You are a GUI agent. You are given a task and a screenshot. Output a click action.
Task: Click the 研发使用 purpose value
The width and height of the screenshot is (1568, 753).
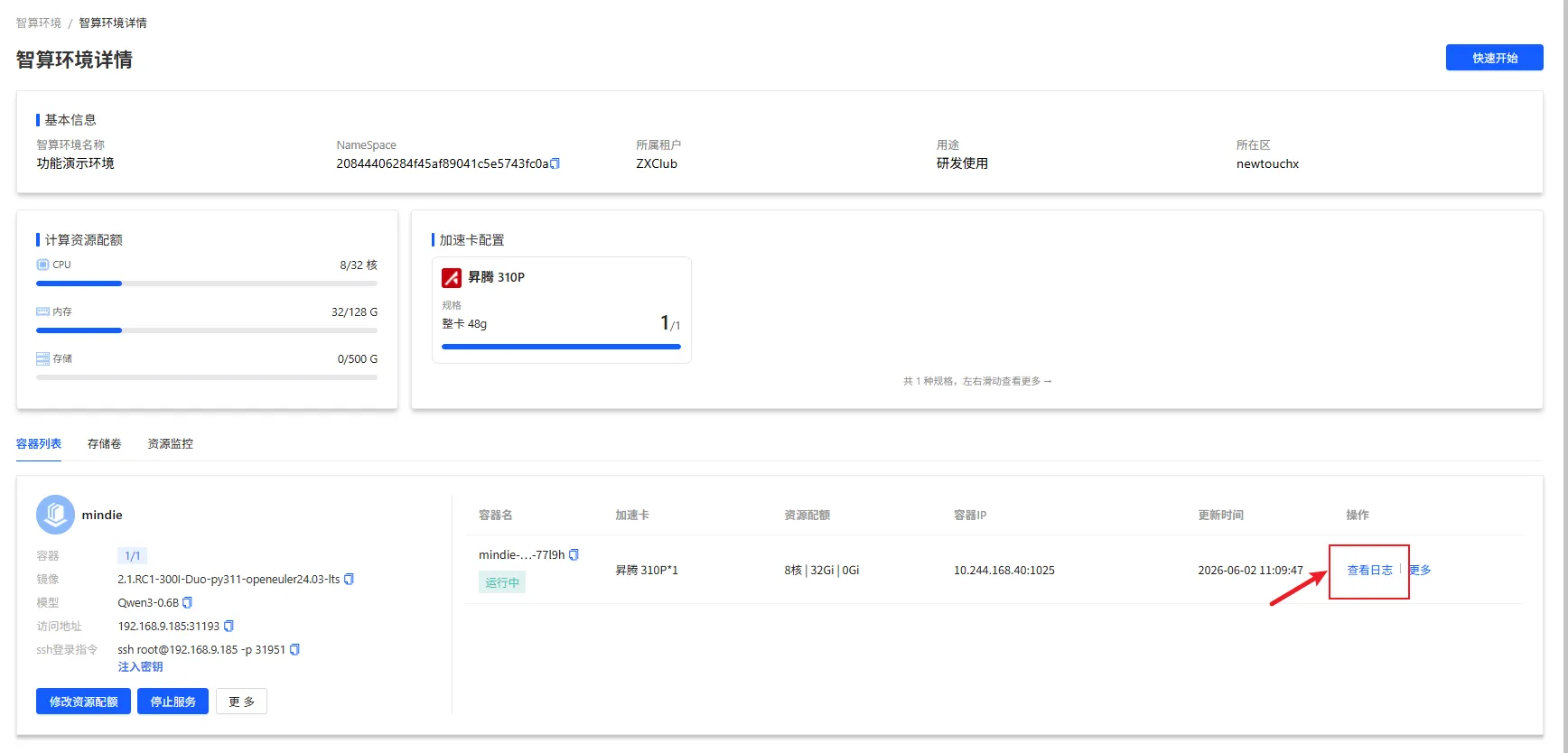pos(962,163)
